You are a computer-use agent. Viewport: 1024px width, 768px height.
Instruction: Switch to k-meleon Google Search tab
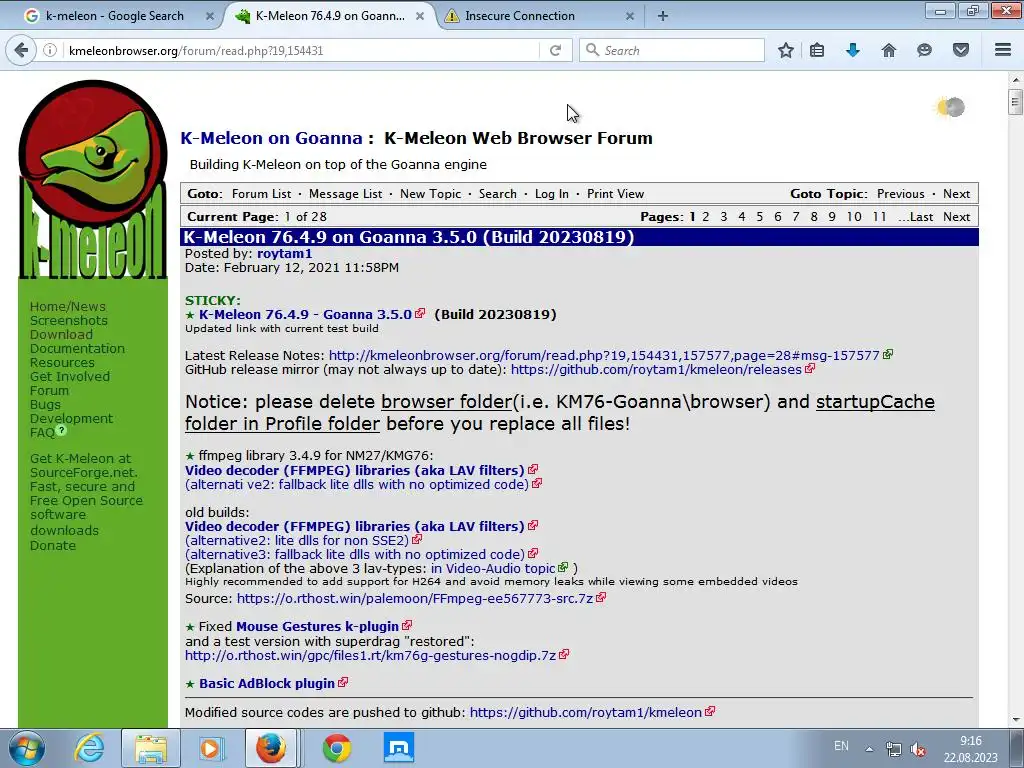(x=114, y=16)
